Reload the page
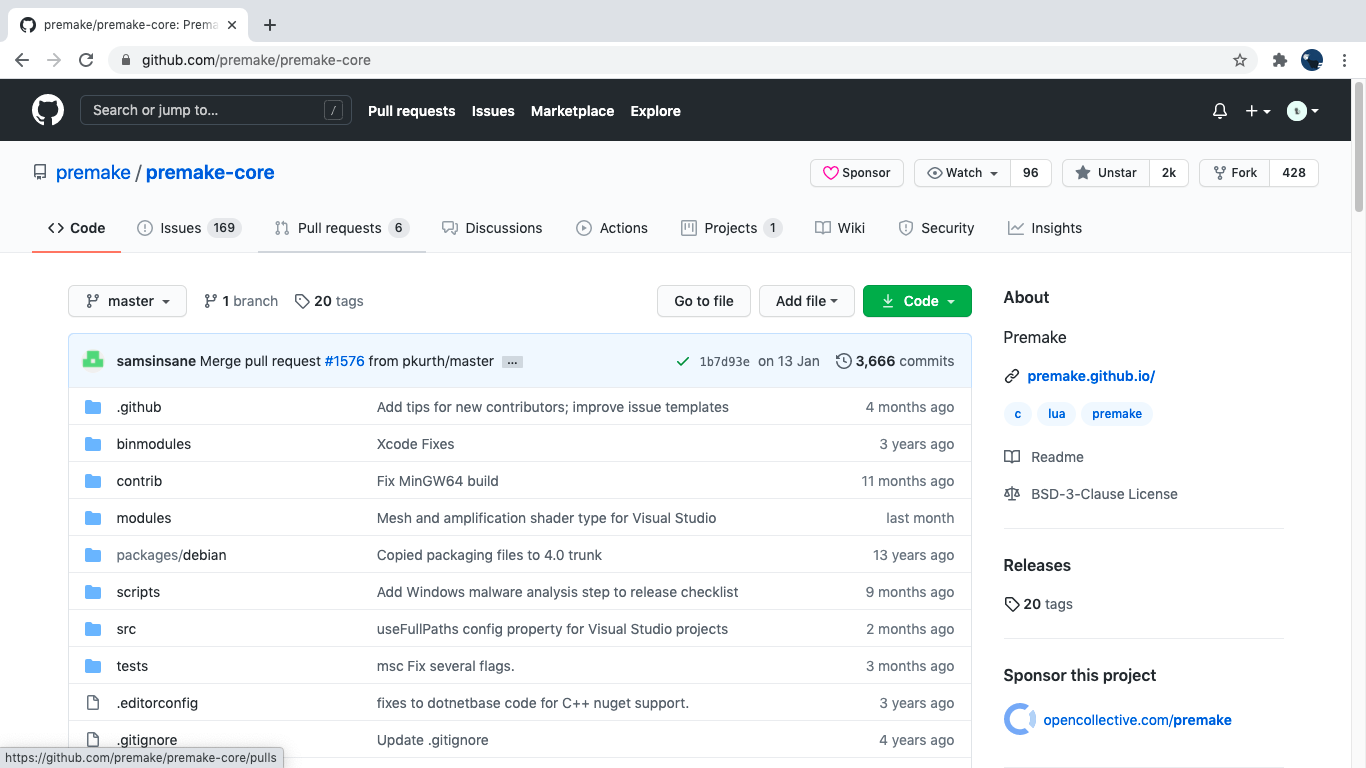Image resolution: width=1366 pixels, height=768 pixels. click(86, 60)
